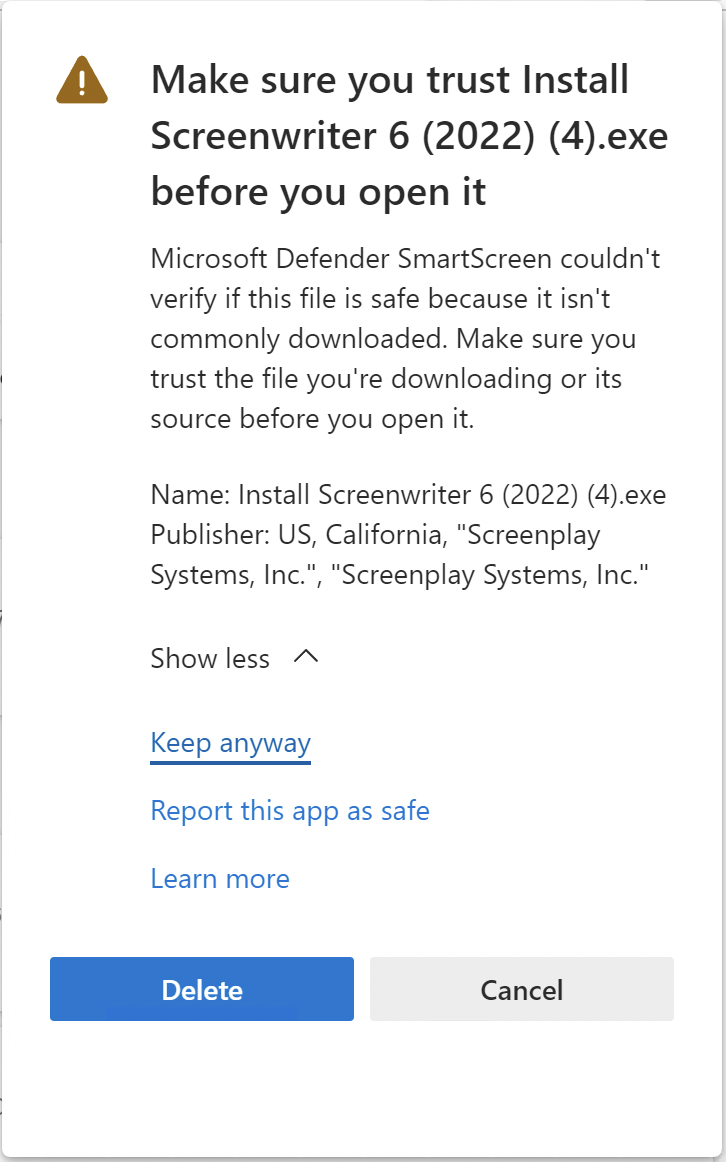Click the yellow warning triangle icon
Viewport: 726px width, 1162px height.
tap(82, 80)
